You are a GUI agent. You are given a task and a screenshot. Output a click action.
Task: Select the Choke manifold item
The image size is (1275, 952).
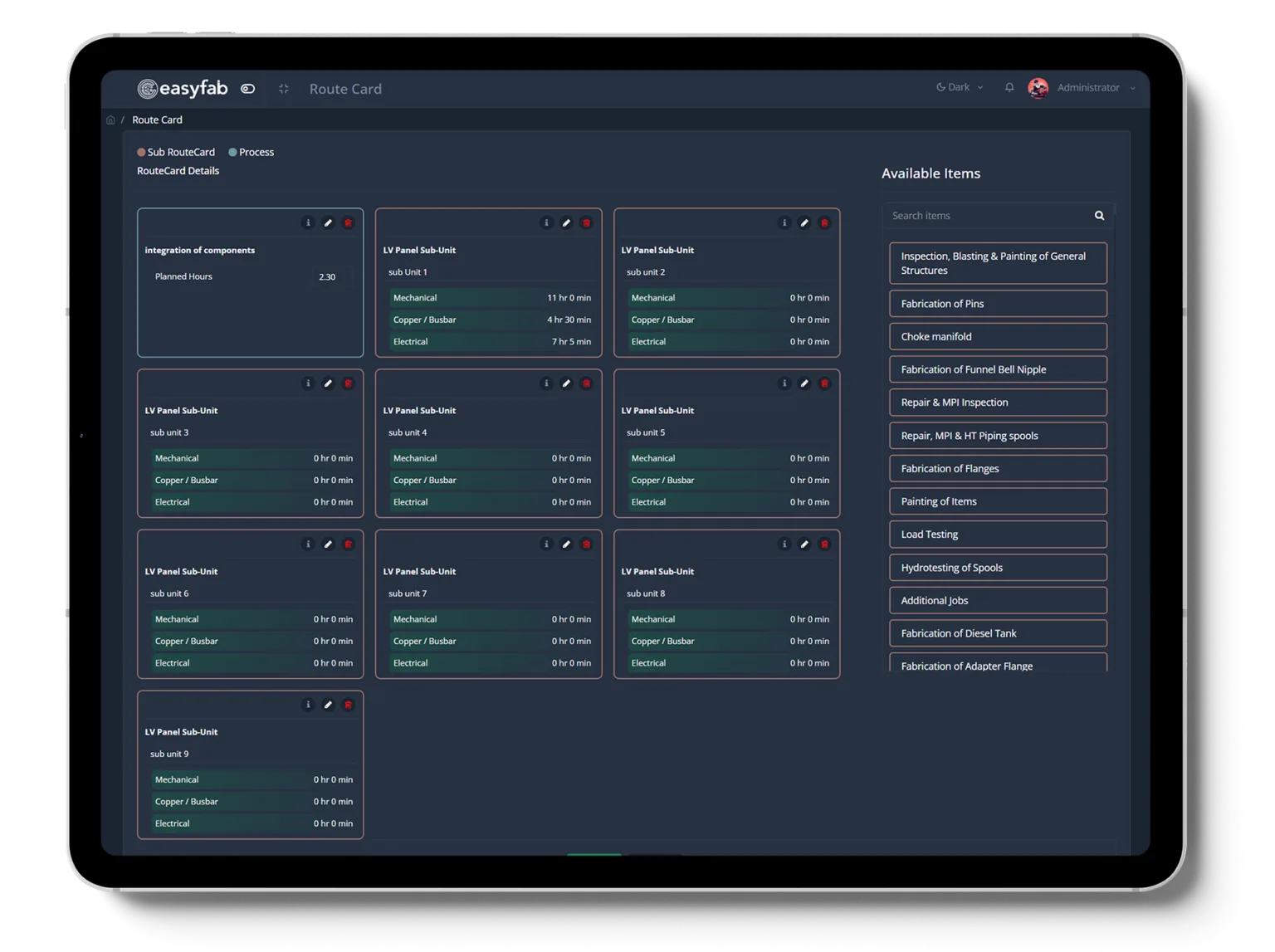pos(998,337)
